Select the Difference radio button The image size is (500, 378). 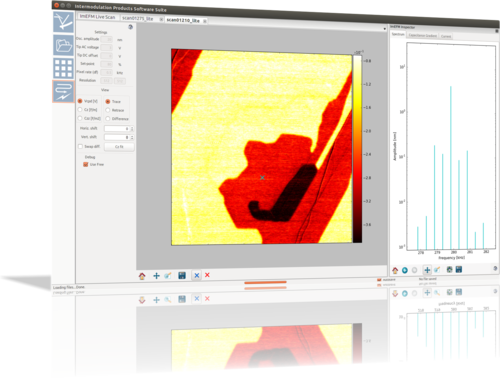click(108, 118)
